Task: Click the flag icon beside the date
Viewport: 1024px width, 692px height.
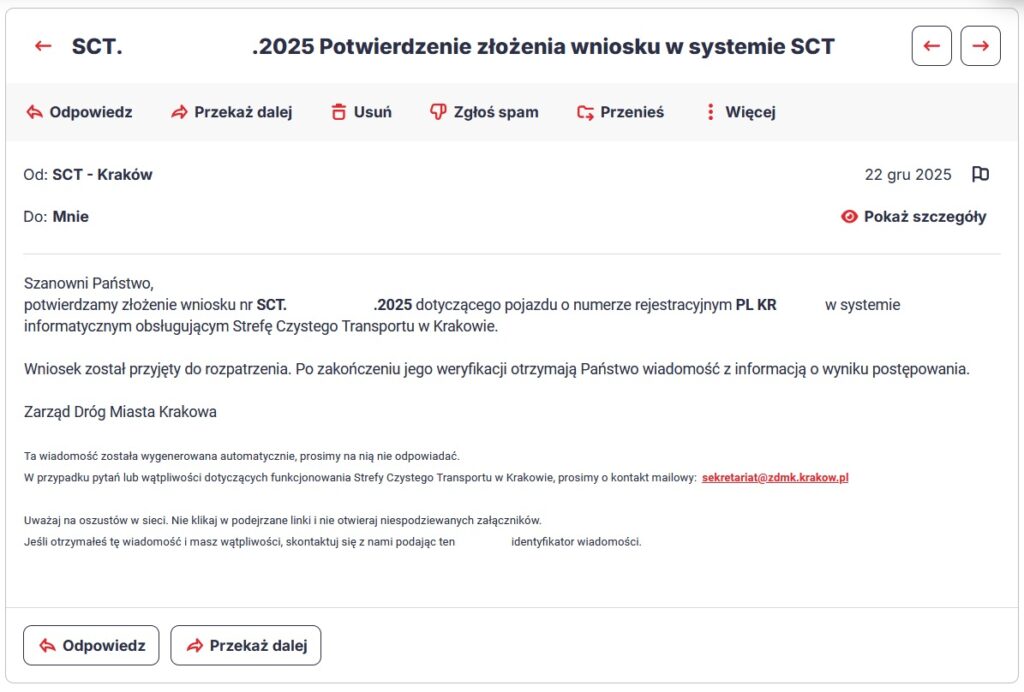Action: (x=980, y=175)
